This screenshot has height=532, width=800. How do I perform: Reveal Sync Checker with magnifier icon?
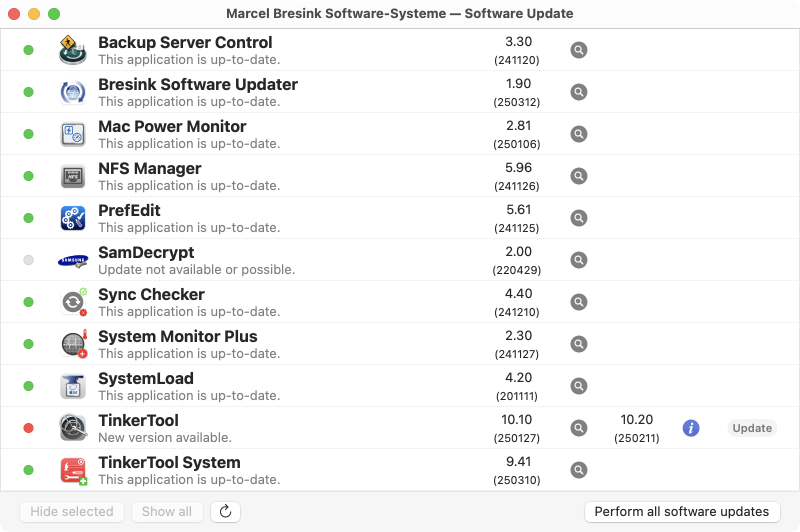(579, 302)
